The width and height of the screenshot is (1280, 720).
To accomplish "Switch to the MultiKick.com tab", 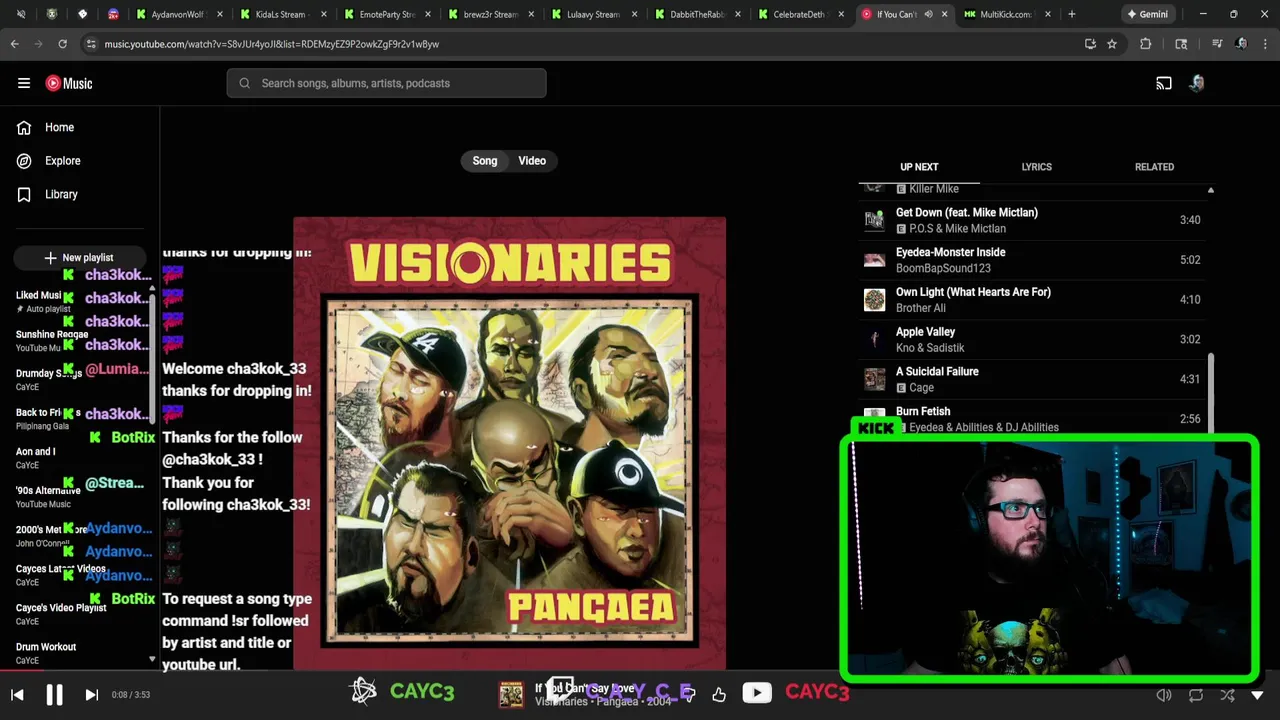I will point(1005,14).
